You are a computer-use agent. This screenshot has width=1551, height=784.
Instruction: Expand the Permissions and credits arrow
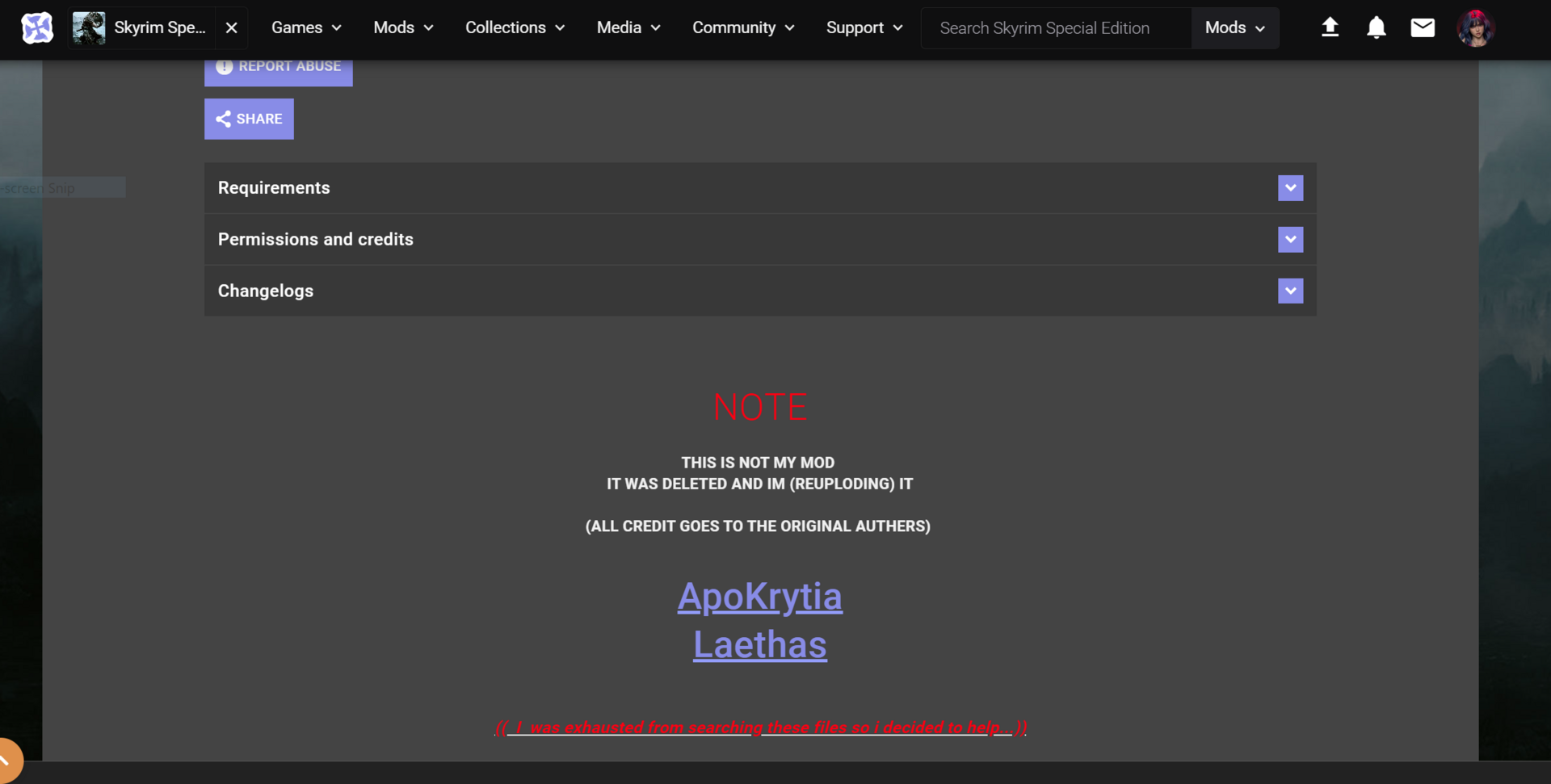[1290, 240]
